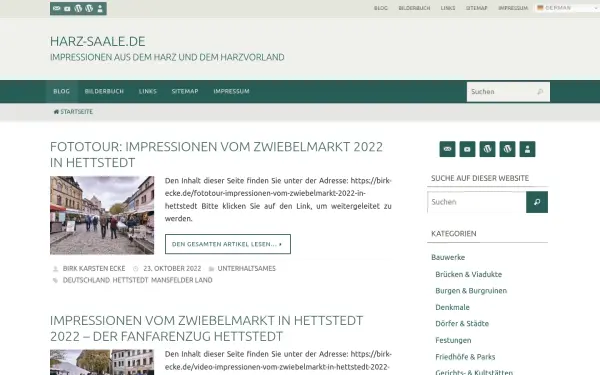Click the site tagline Impressionen aus dem Harz
The image size is (600, 375).
(167, 57)
